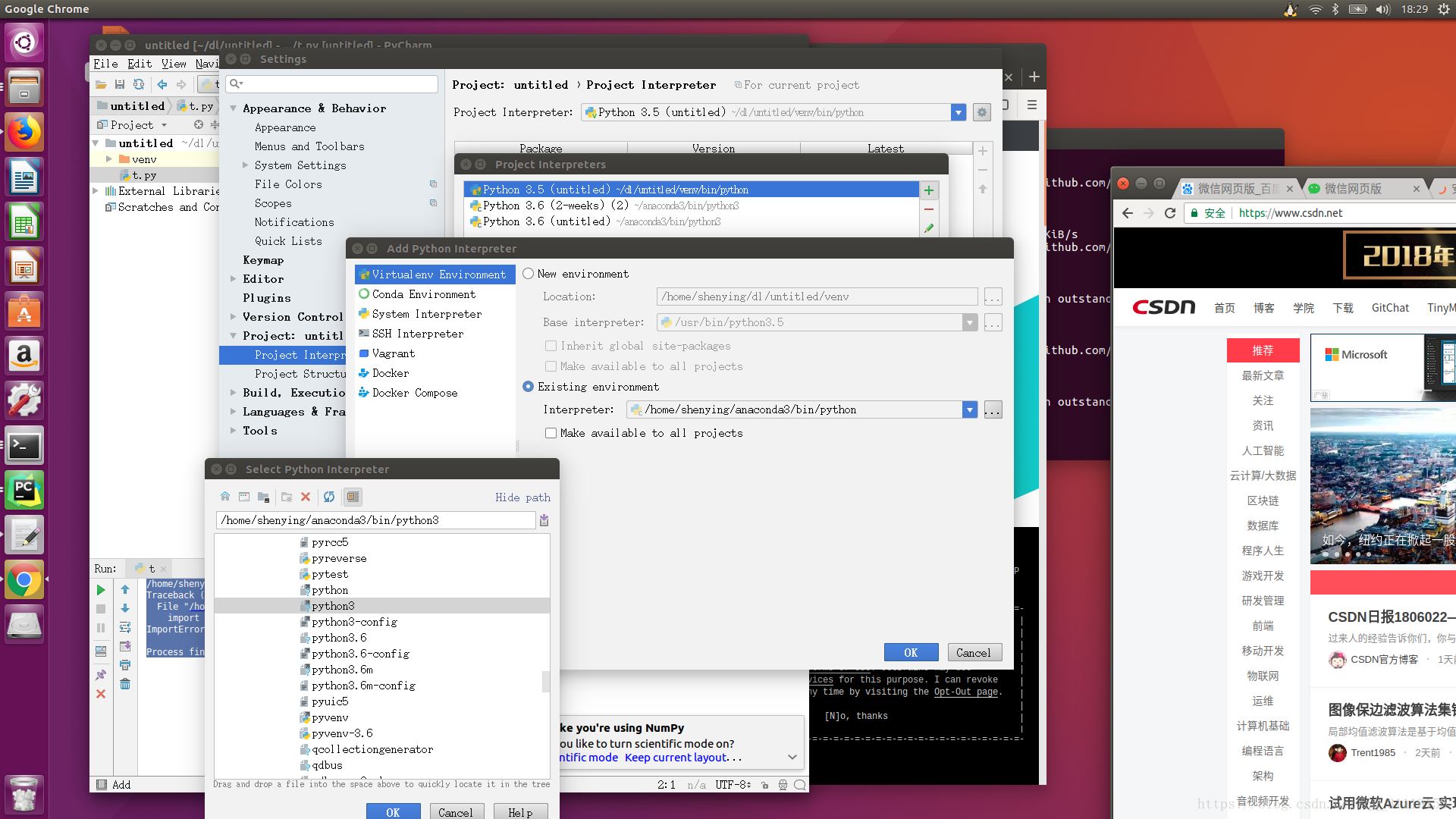Select python3.6 in the file tree
Image resolution: width=1456 pixels, height=819 pixels.
pos(339,638)
